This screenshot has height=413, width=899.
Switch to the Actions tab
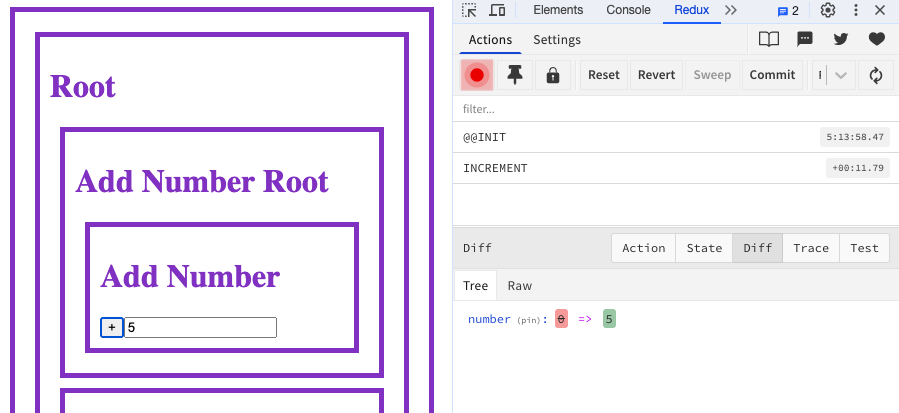pos(490,40)
